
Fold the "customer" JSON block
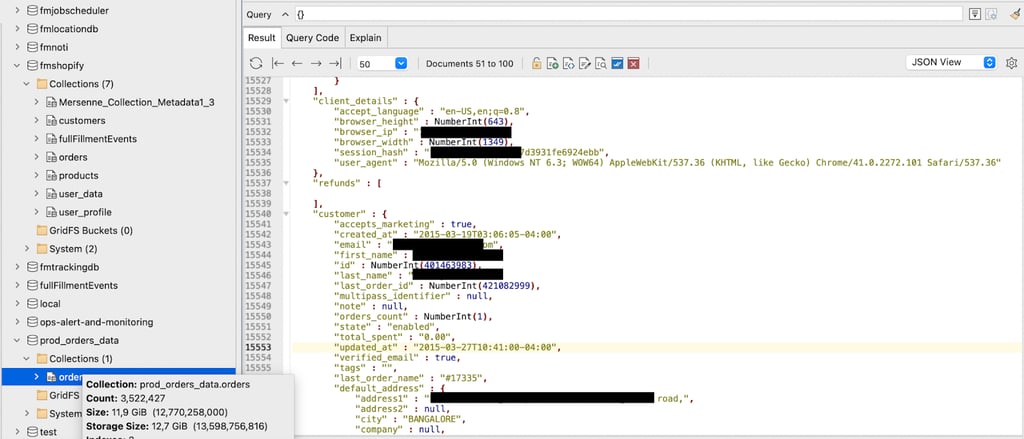click(x=286, y=213)
